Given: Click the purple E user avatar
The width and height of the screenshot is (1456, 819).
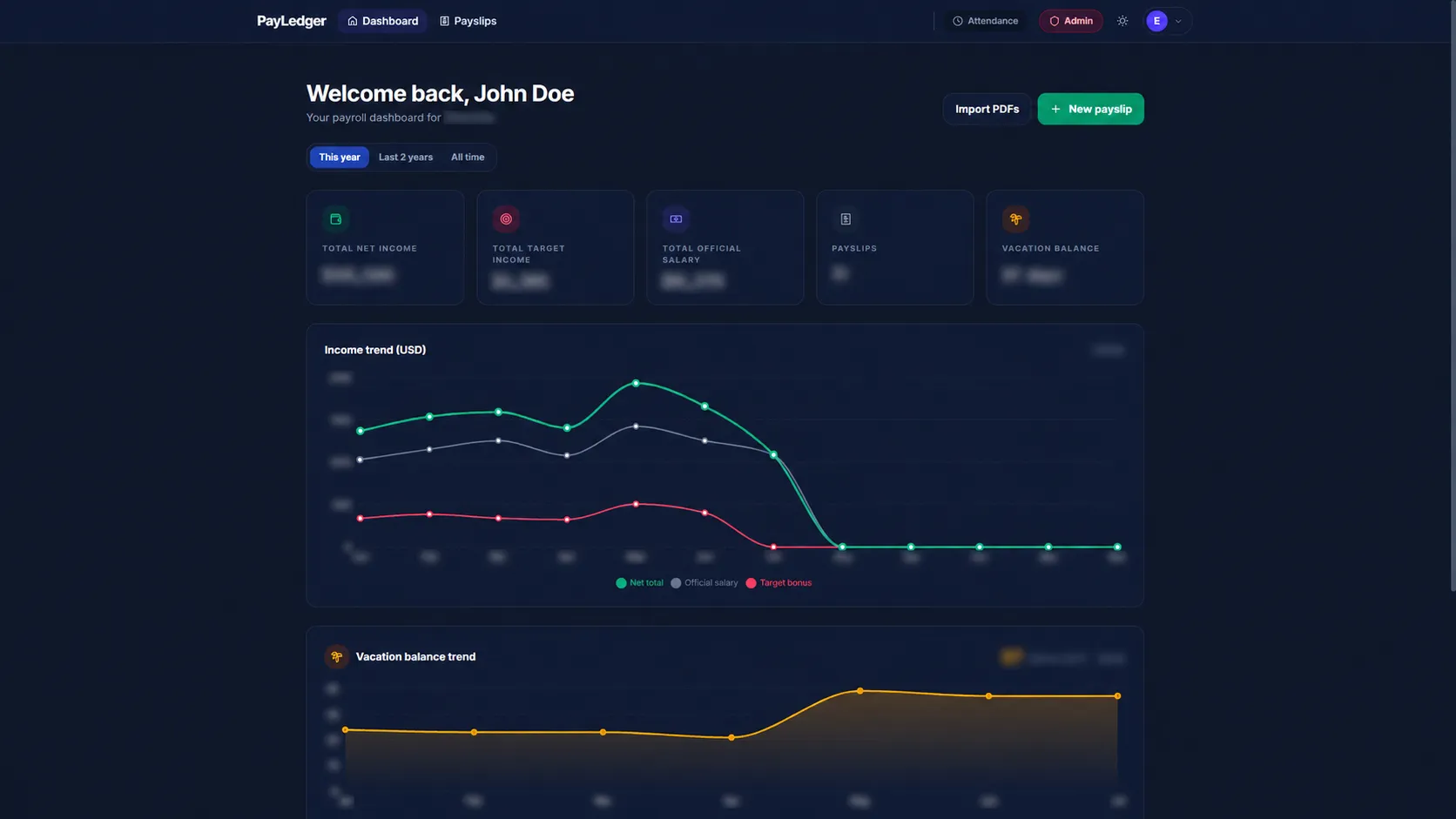Looking at the screenshot, I should [x=1156, y=21].
